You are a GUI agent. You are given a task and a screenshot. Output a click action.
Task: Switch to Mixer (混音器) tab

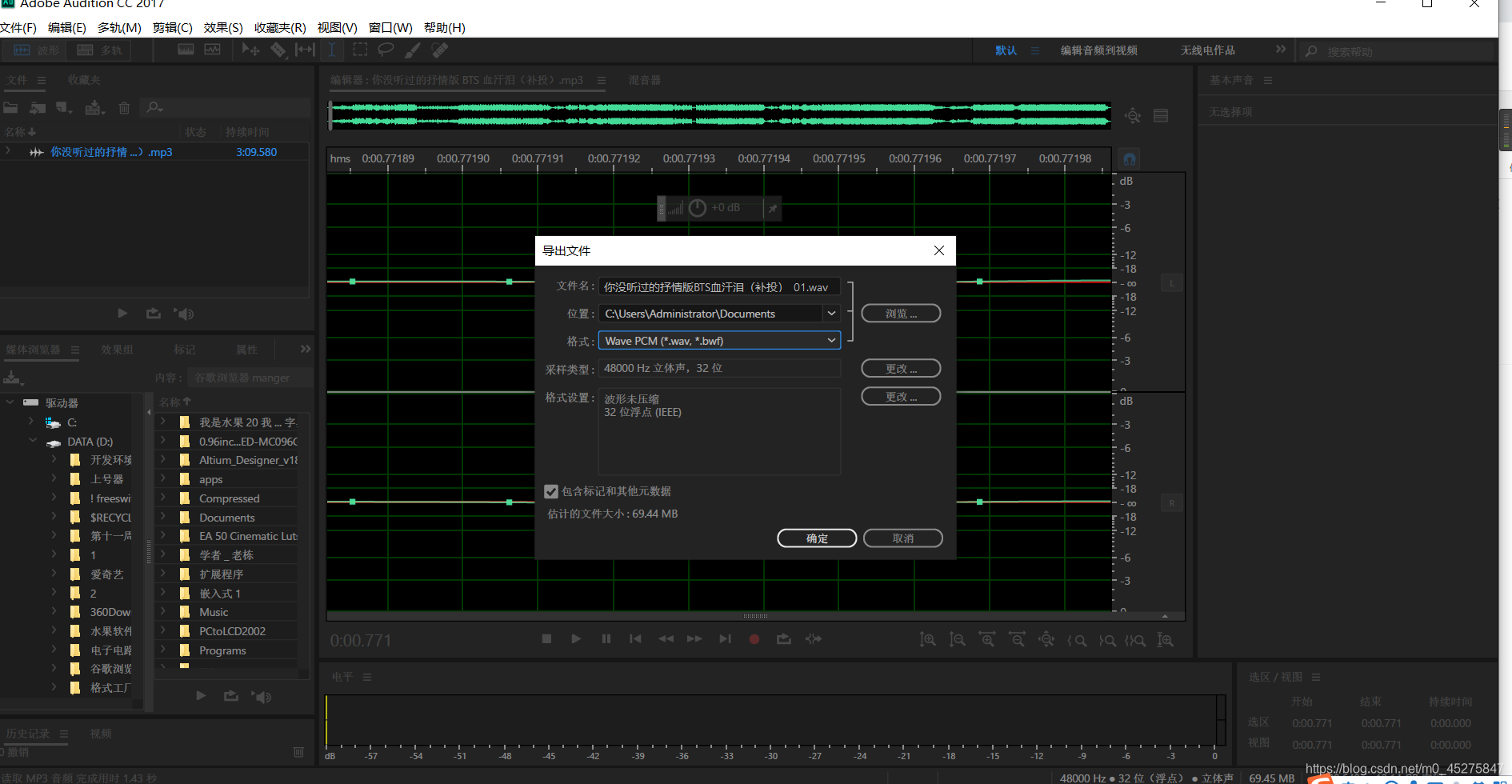[x=645, y=80]
